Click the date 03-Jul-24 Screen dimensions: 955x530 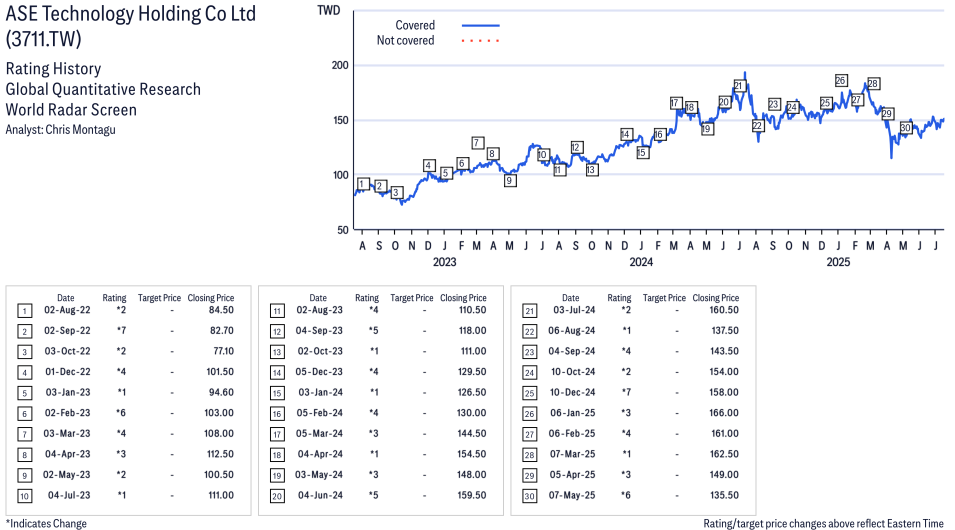[574, 310]
